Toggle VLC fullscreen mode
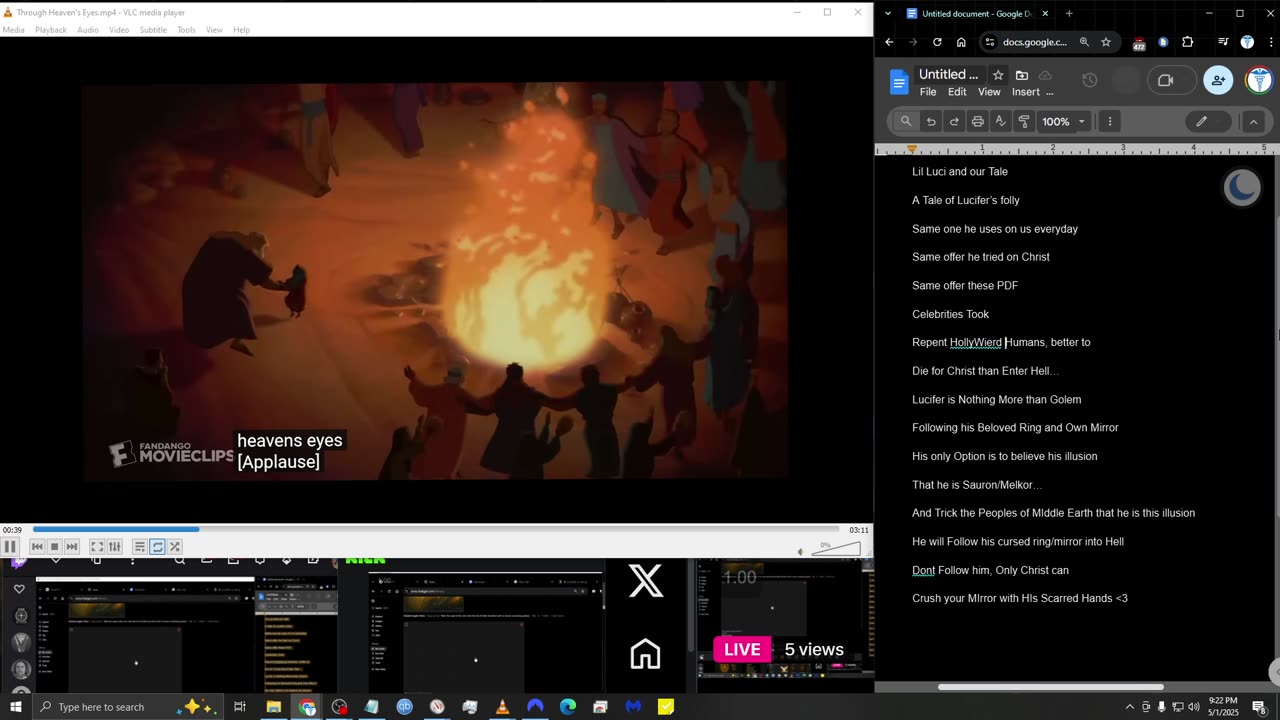The width and height of the screenshot is (1280, 720). click(97, 546)
